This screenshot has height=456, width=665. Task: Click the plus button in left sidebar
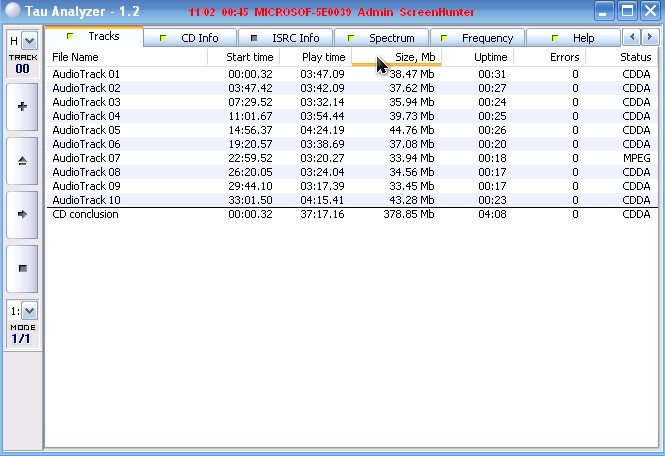point(23,107)
